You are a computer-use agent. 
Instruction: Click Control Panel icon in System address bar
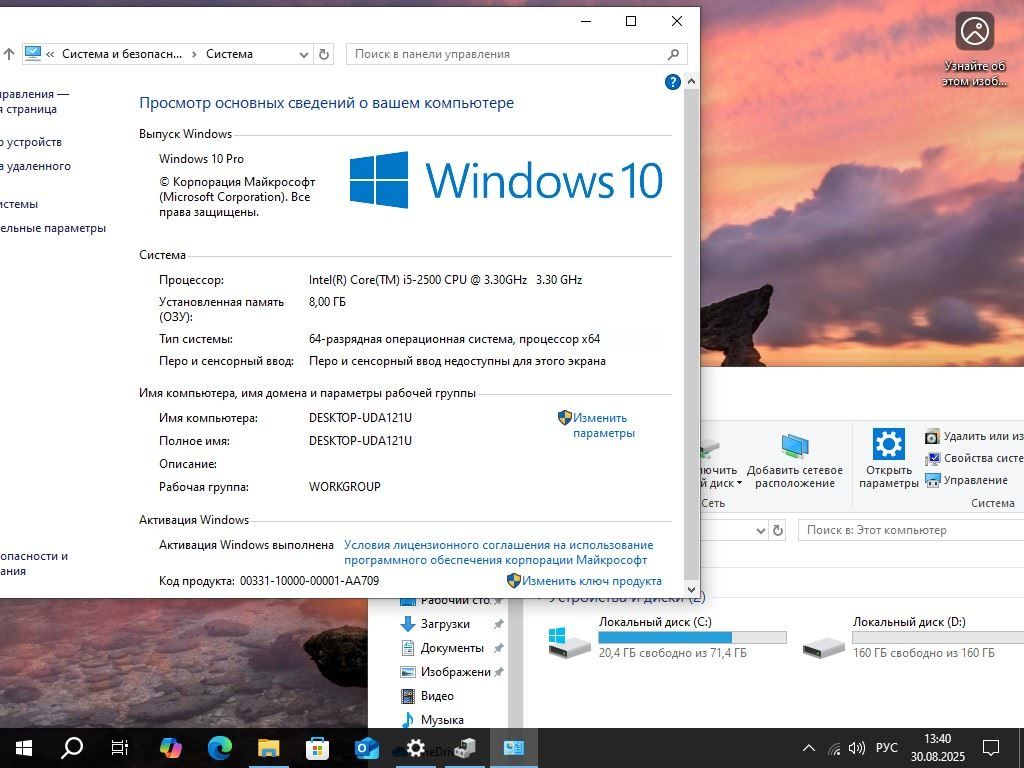[x=32, y=54]
